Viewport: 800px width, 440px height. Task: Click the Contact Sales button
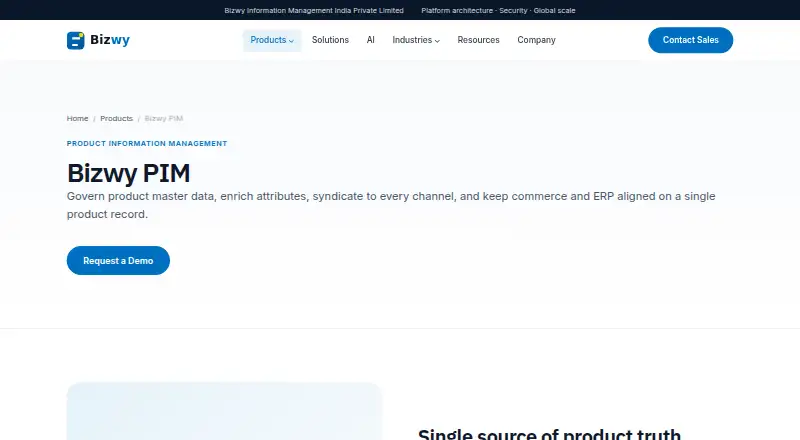(x=690, y=40)
